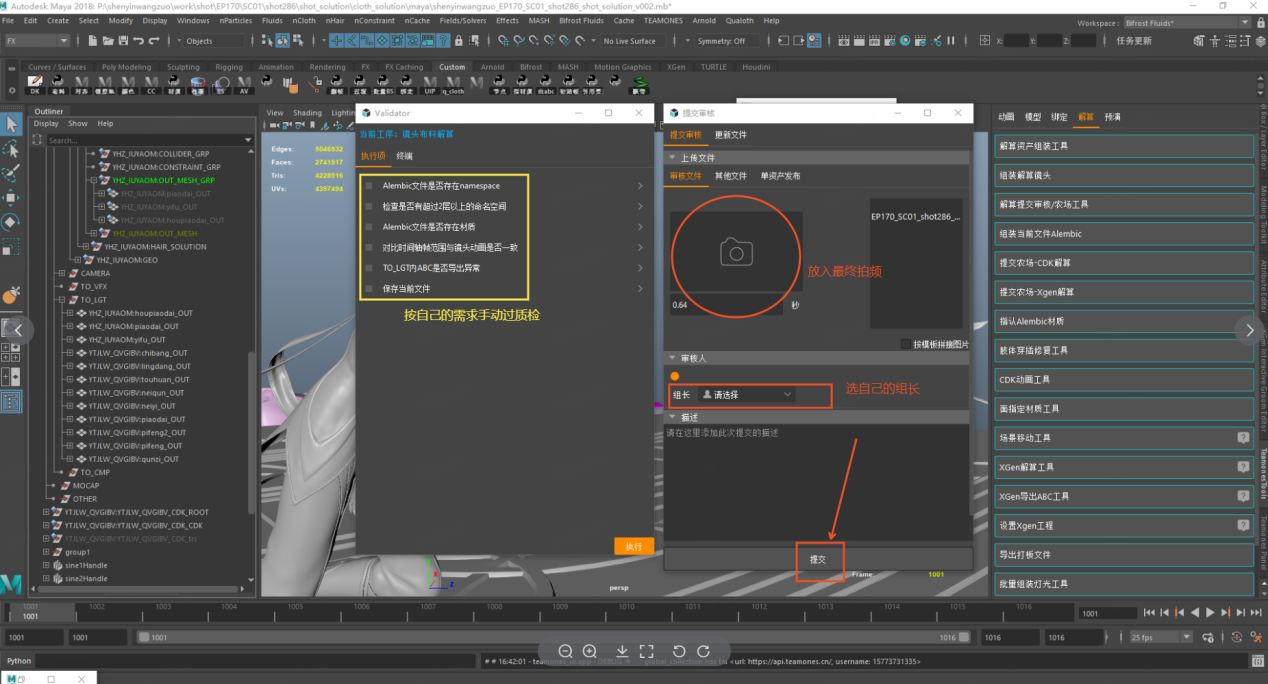Open the 组长 '请选择' dropdown
Image resolution: width=1268 pixels, height=684 pixels.
pyautogui.click(x=748, y=395)
